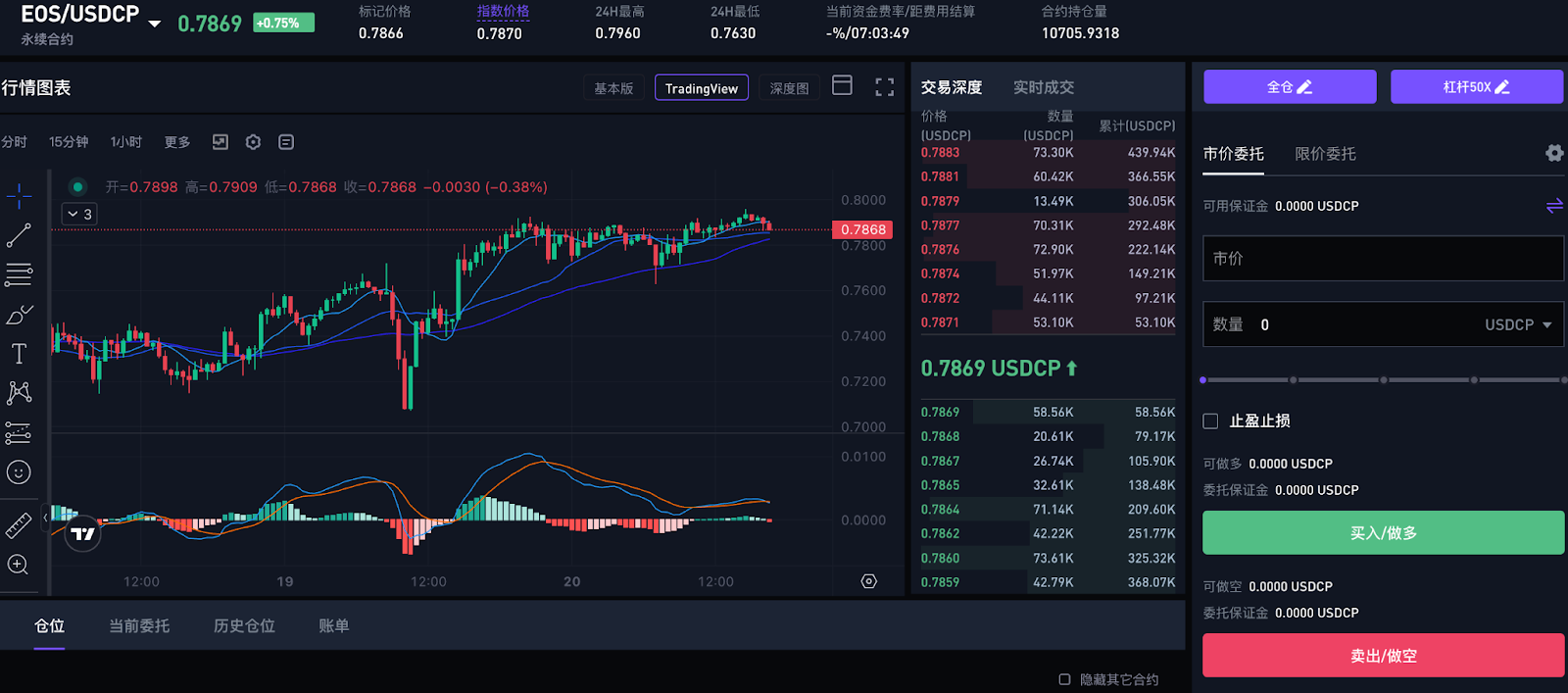Select the 分时 timeframe
Viewport: 1568px width, 693px height.
pyautogui.click(x=14, y=142)
